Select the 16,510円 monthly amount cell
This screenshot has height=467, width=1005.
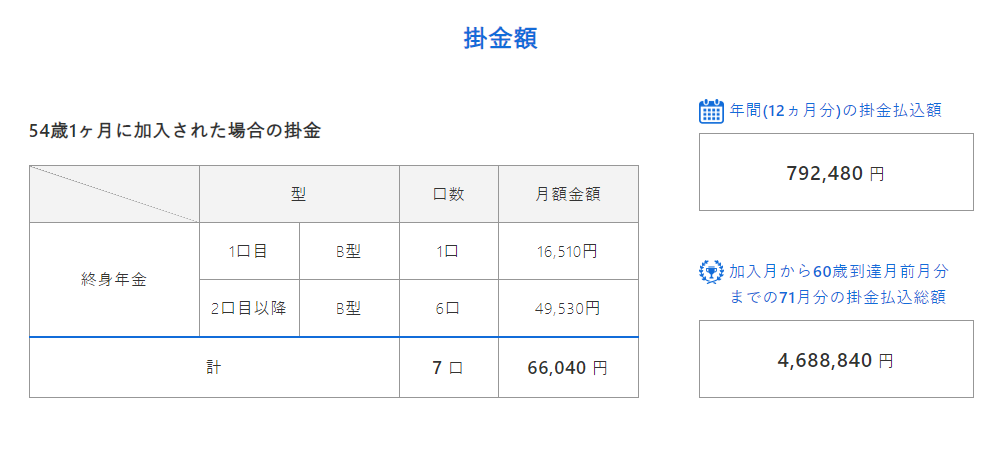click(x=568, y=251)
